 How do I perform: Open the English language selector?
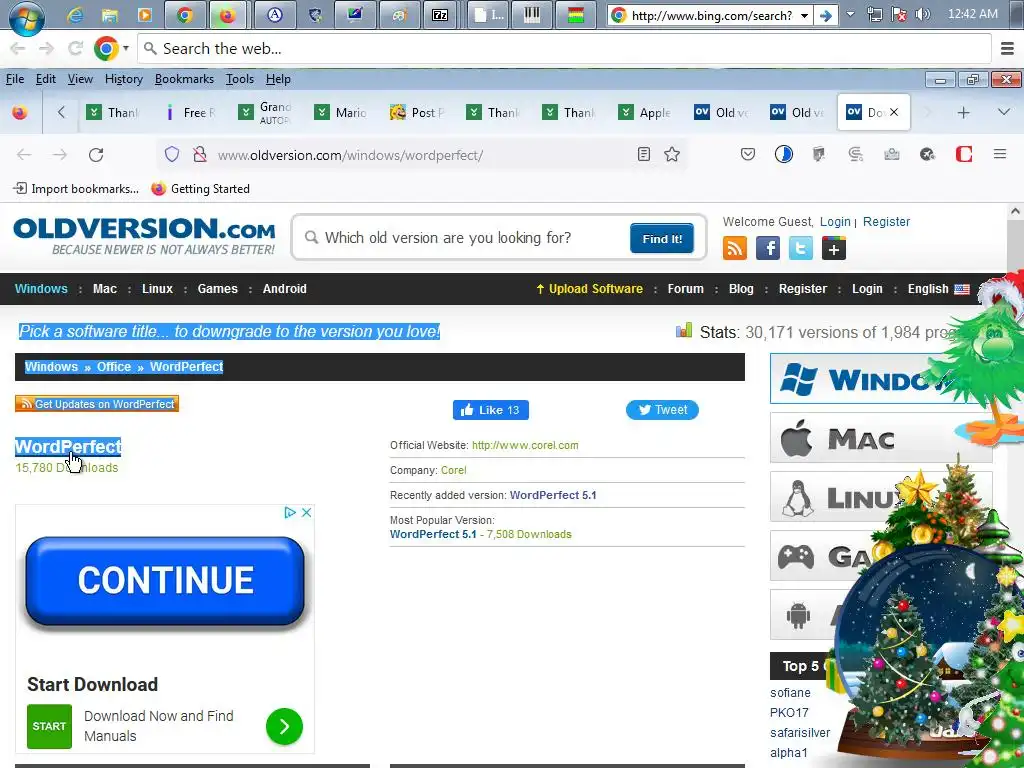tap(938, 289)
